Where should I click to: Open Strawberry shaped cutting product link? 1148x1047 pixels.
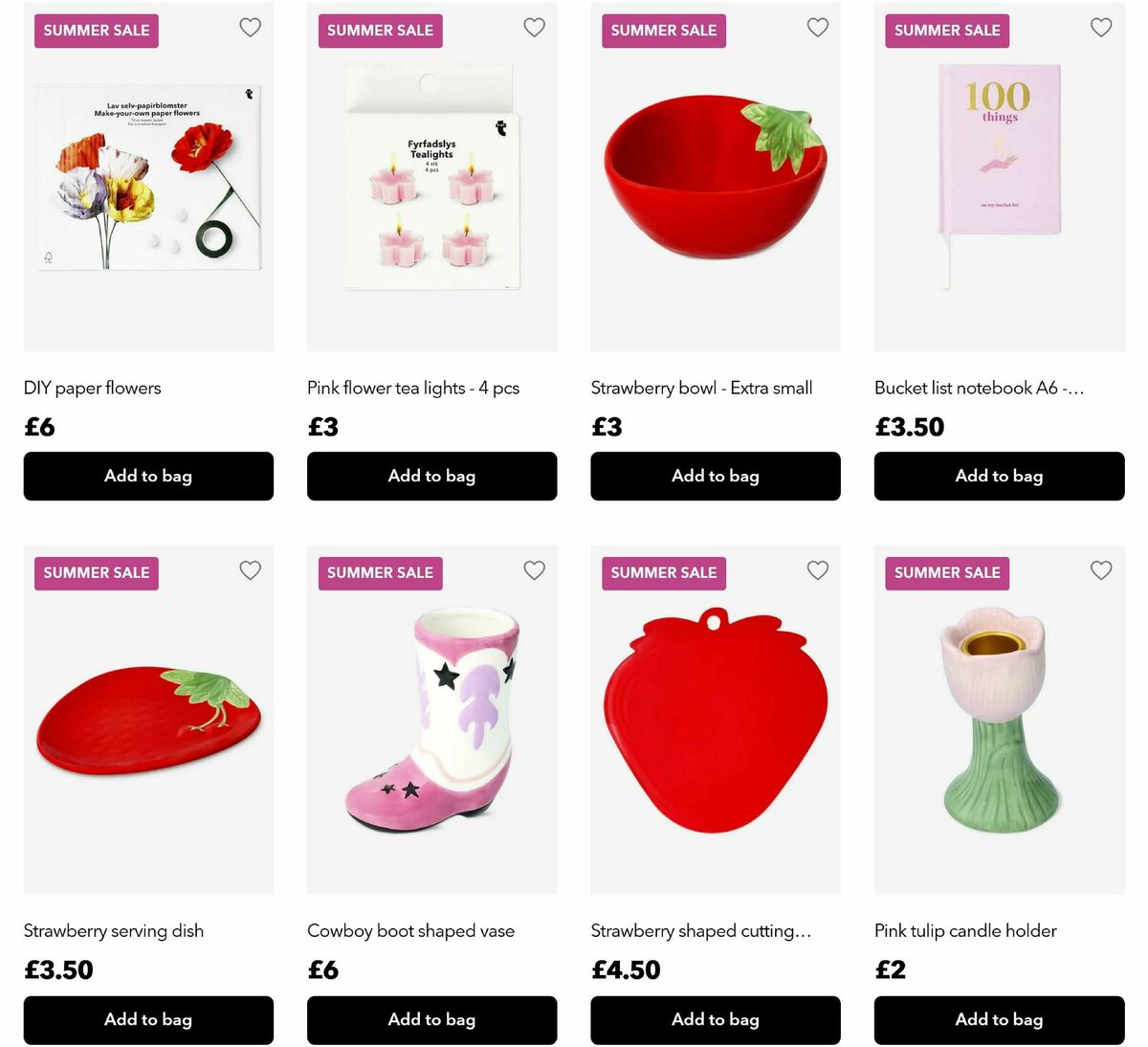701,931
